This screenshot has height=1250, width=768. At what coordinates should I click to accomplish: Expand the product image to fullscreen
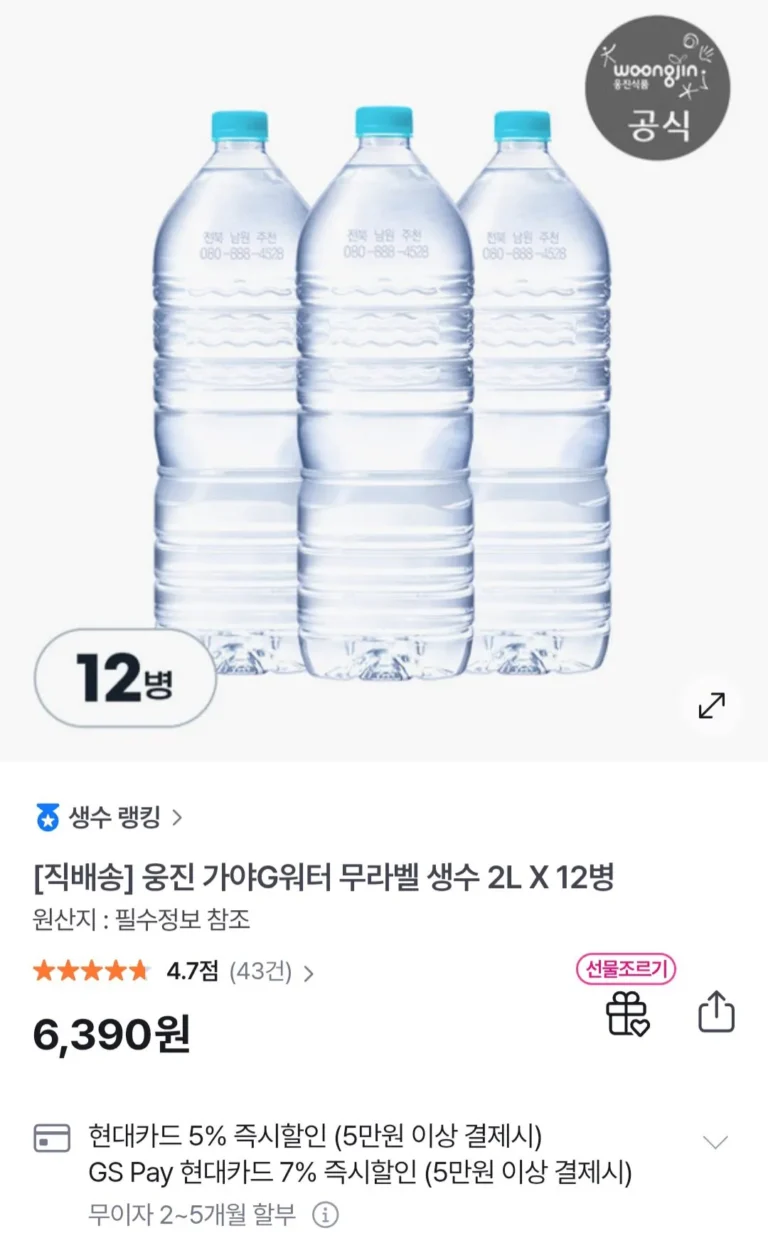click(x=711, y=705)
